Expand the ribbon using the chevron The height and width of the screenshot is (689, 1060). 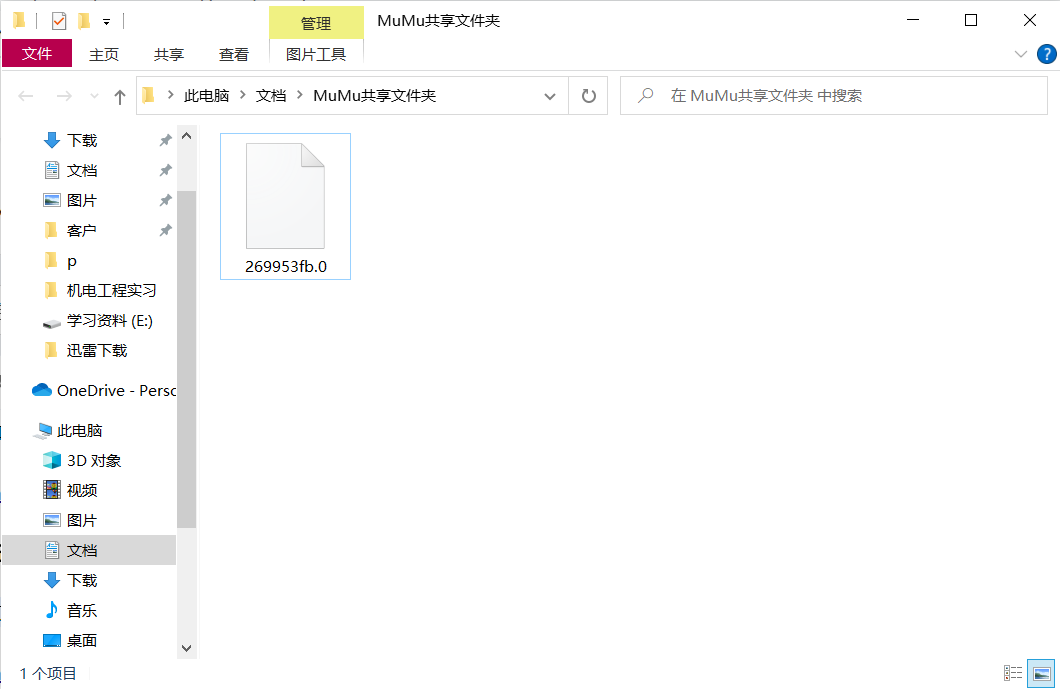1020,54
